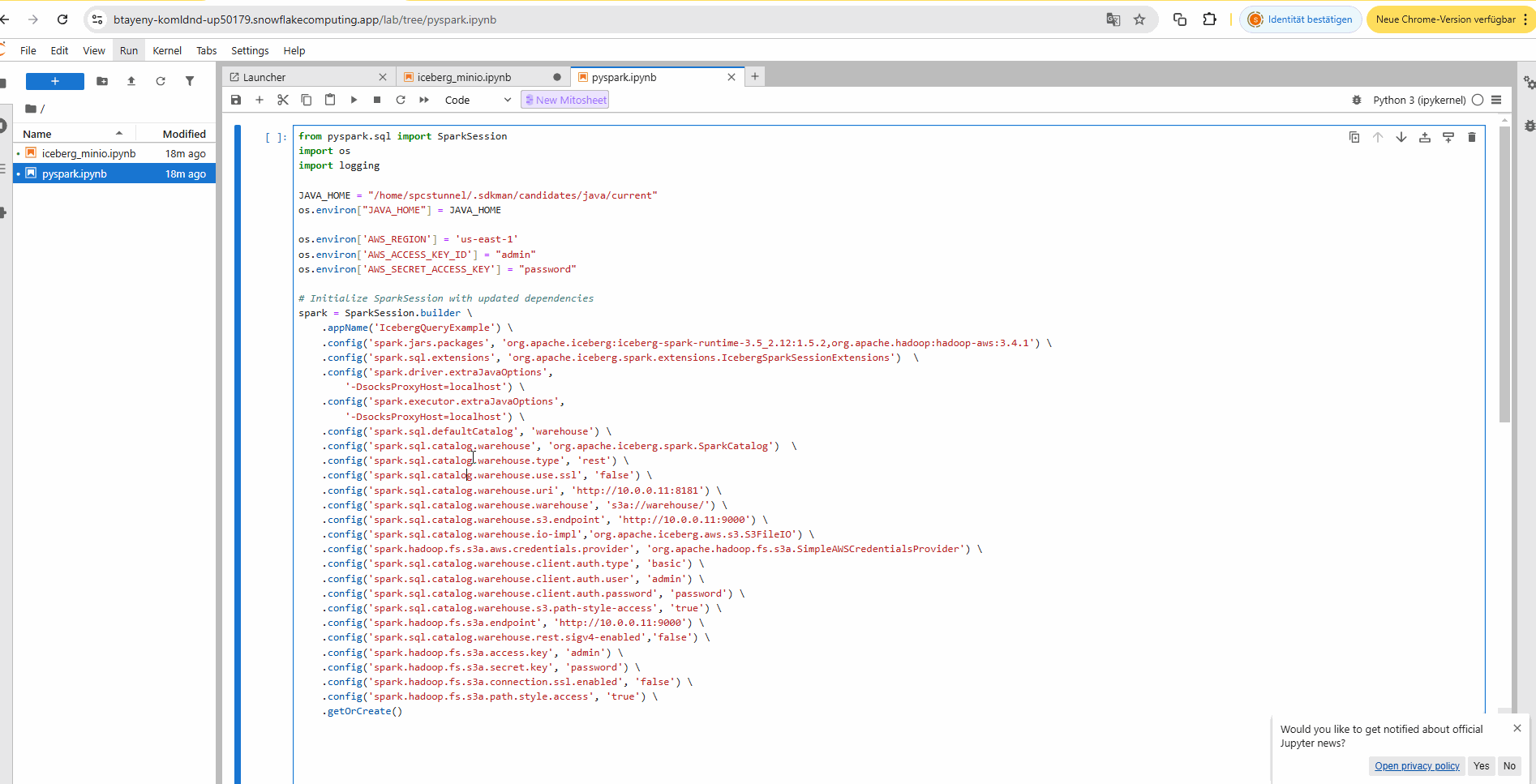
Task: Collapse the Name column sort arrow
Action: 118,133
